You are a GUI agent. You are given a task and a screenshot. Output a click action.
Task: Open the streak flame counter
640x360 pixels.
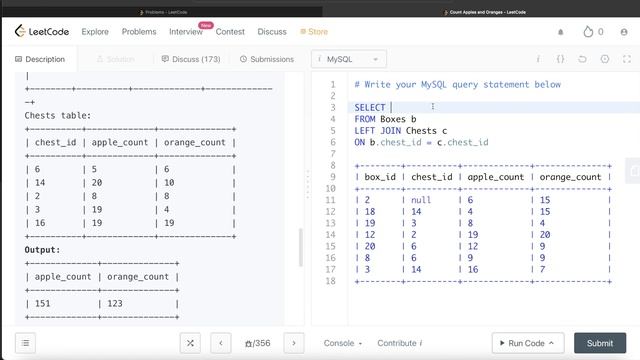point(593,31)
